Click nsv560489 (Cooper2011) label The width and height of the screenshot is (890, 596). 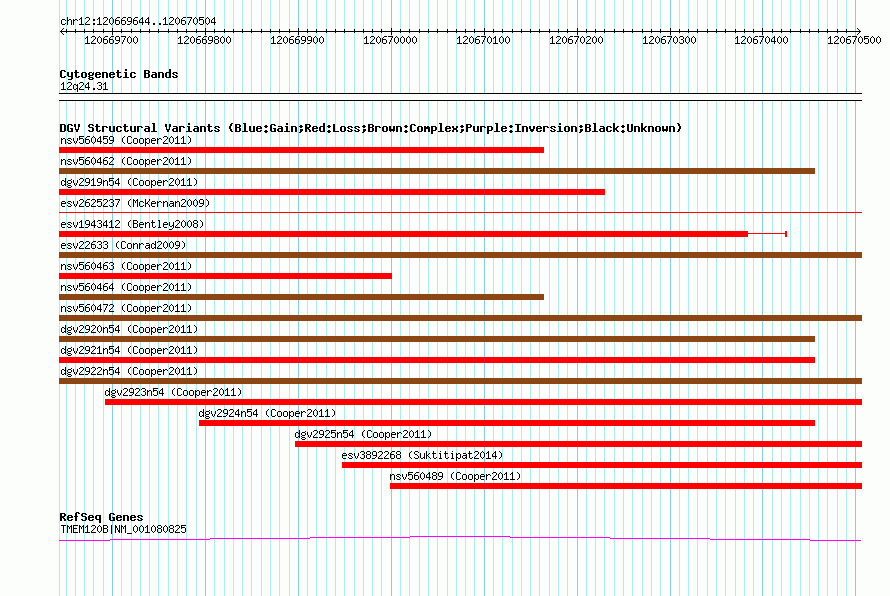tap(455, 476)
